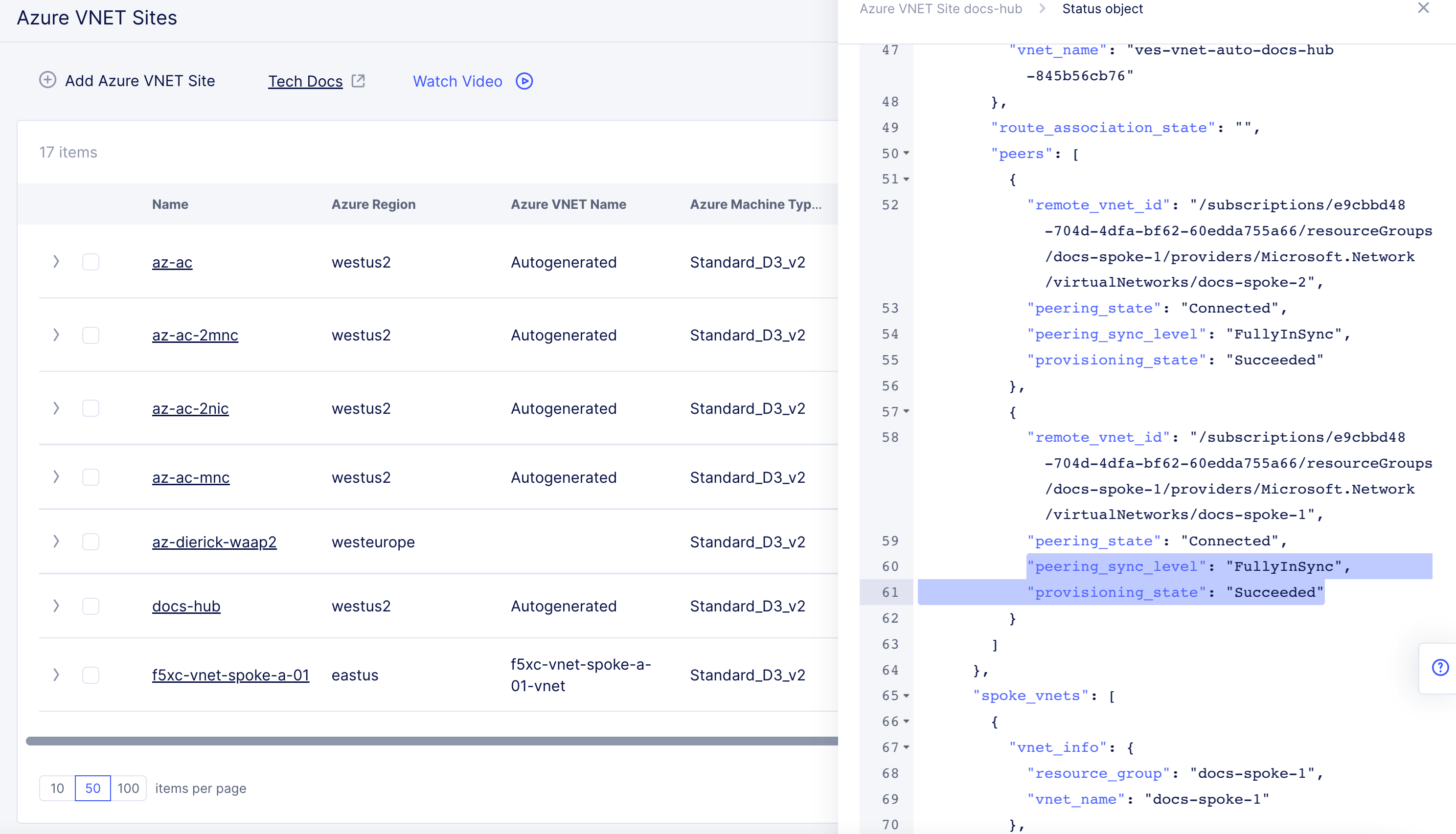
Task: Click the plus icon for Add Azure VNET Site
Action: [47, 80]
